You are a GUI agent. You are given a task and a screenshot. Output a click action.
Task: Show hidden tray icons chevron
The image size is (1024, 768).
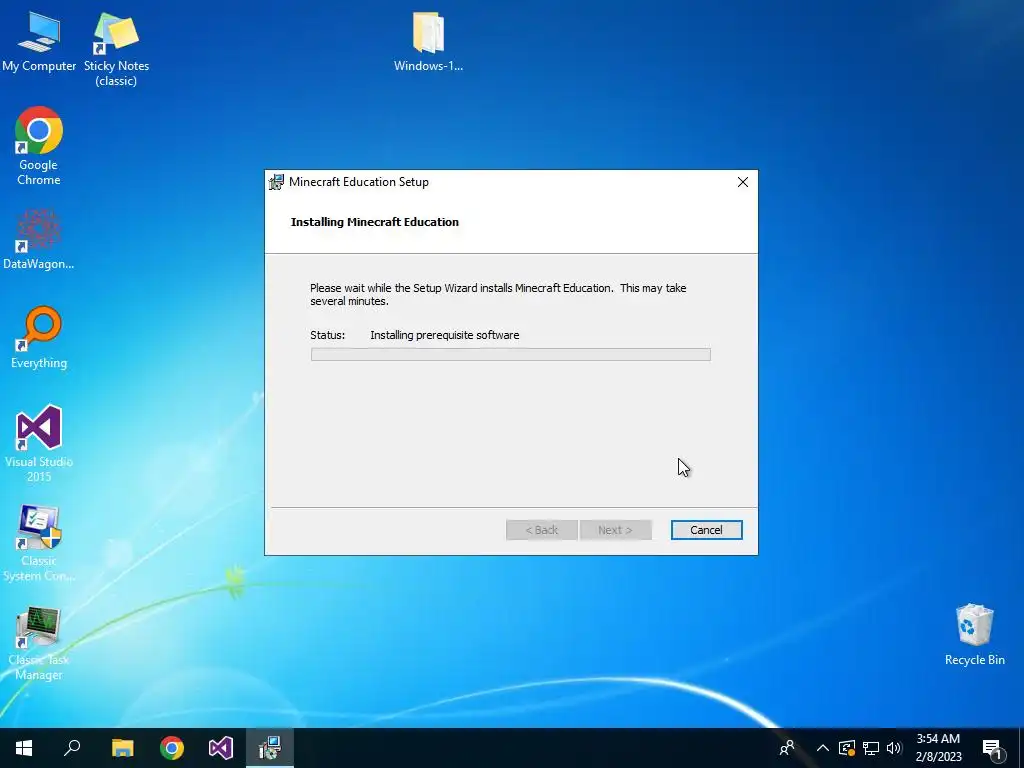pos(823,748)
